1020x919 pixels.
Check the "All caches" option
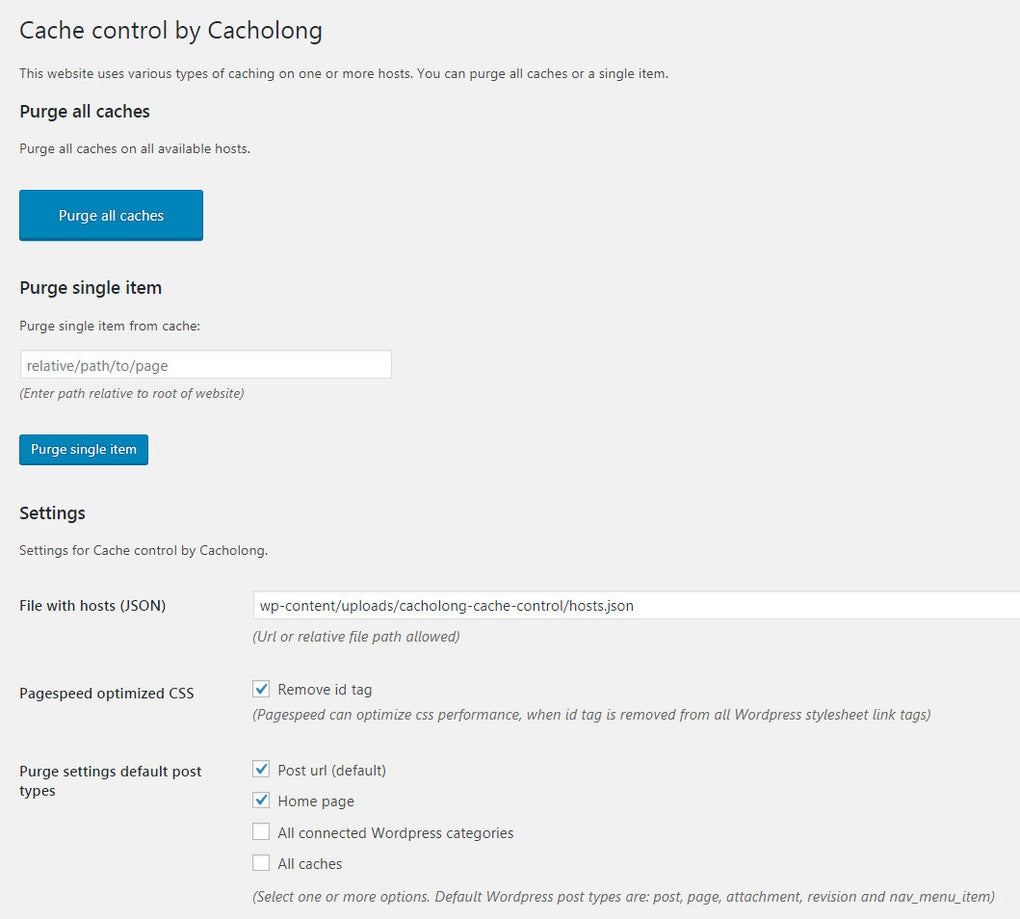[261, 863]
